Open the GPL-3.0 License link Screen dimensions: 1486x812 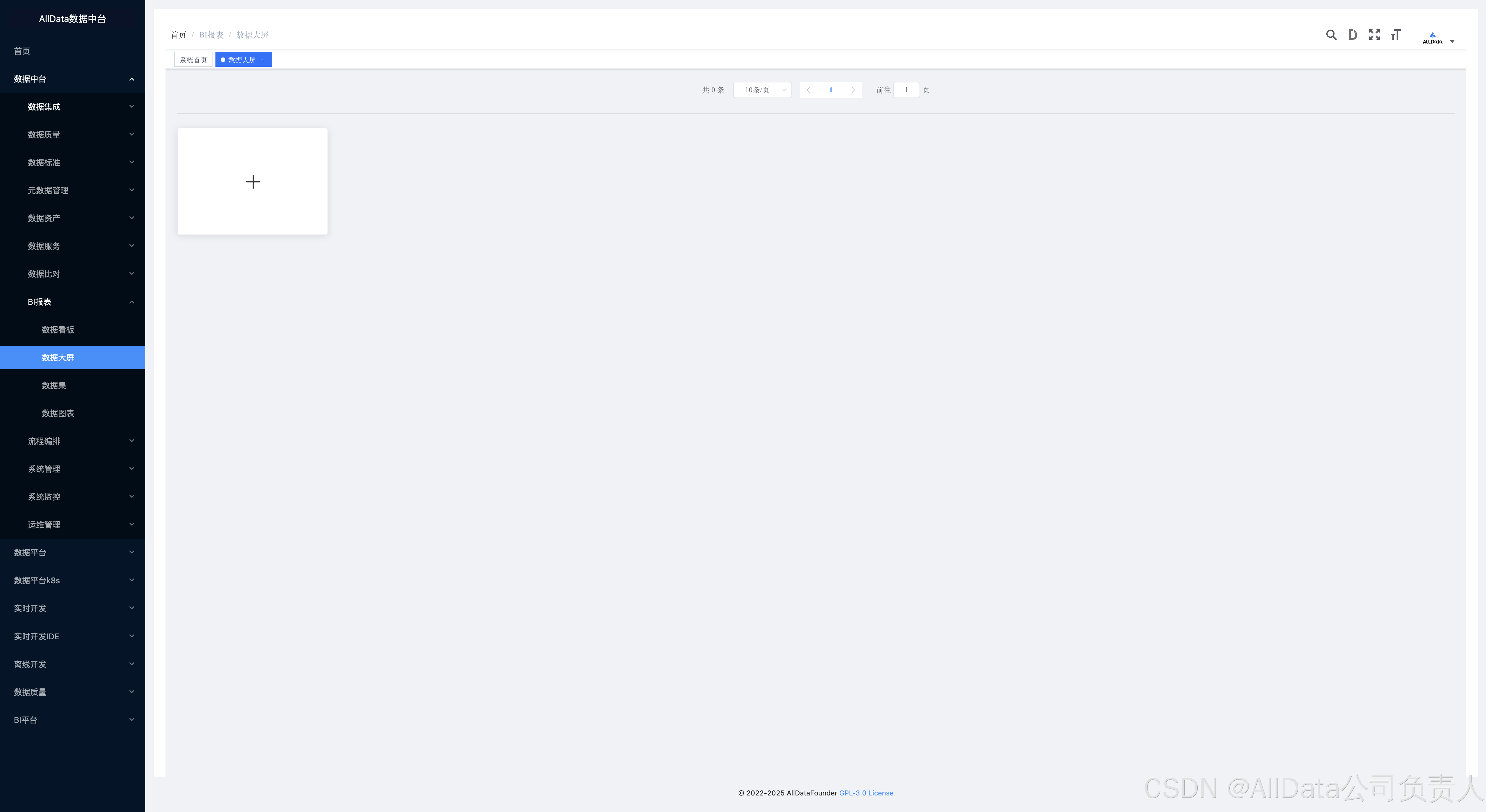point(866,793)
